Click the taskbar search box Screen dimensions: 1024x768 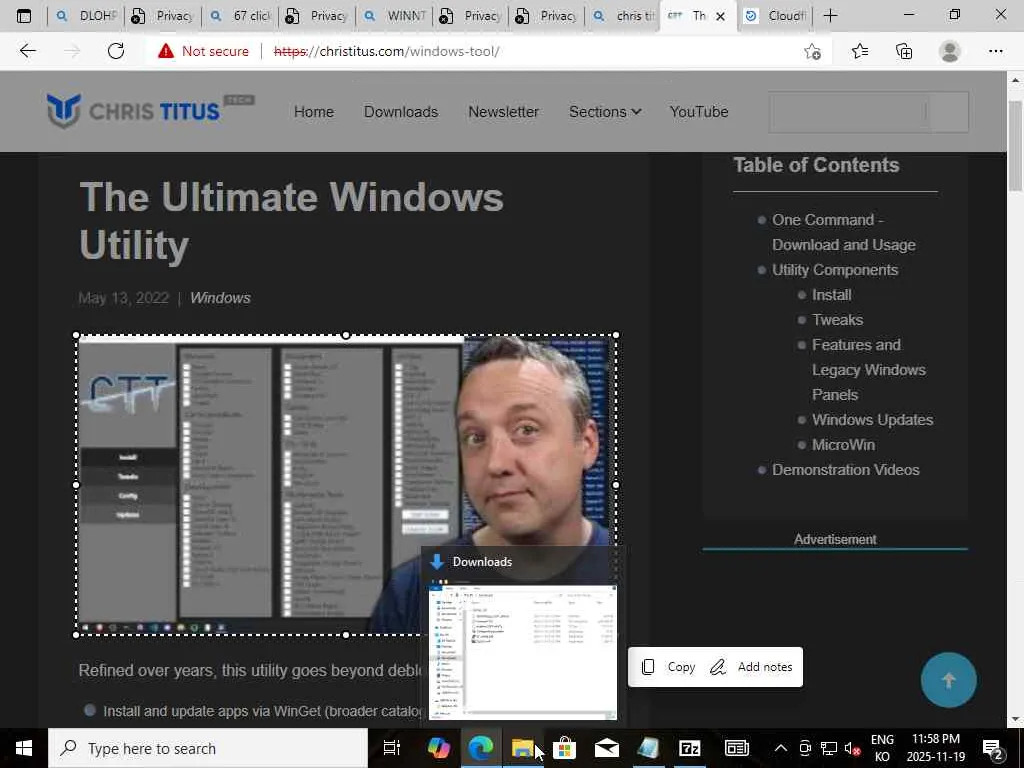(208, 748)
